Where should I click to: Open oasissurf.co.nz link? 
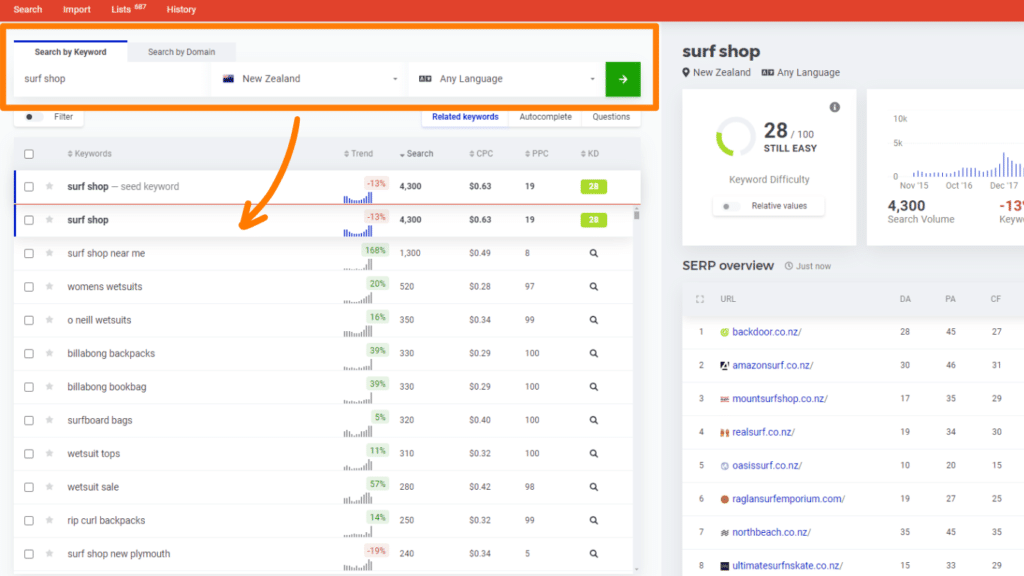(x=767, y=465)
